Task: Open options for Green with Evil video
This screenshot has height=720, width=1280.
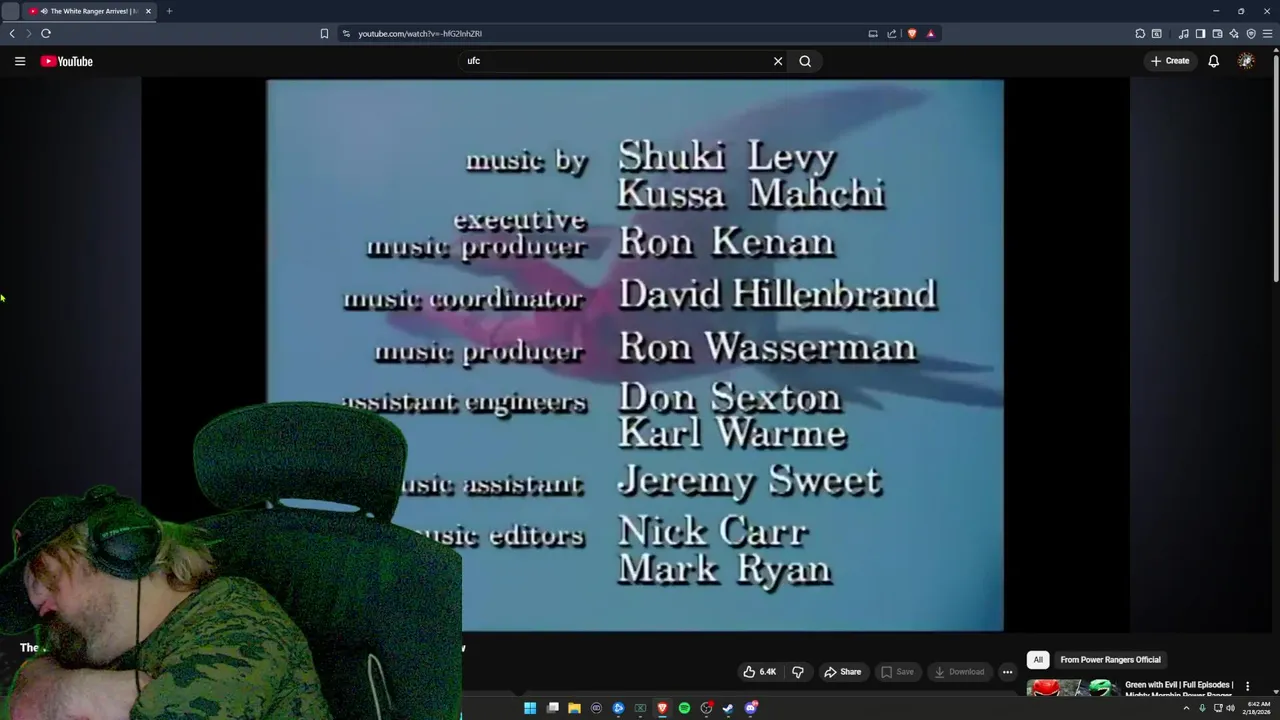Action: pyautogui.click(x=1247, y=687)
